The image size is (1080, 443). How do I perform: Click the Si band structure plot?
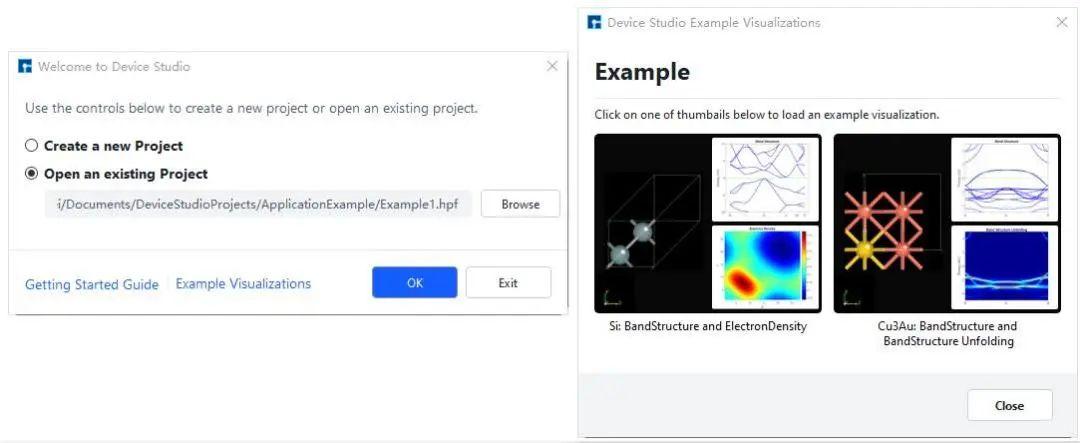(x=765, y=178)
